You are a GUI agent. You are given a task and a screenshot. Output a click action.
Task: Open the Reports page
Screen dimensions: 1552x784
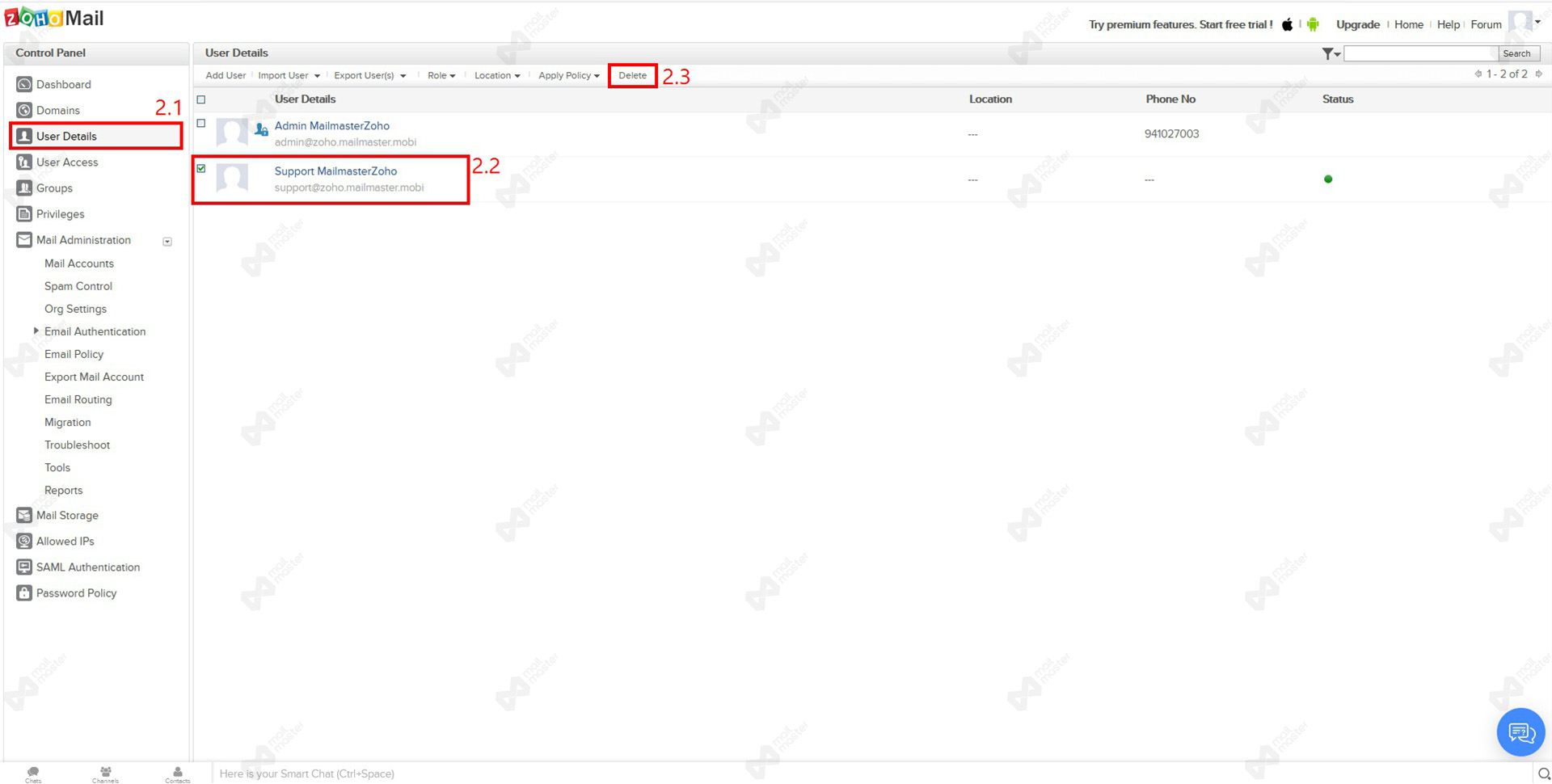[63, 490]
